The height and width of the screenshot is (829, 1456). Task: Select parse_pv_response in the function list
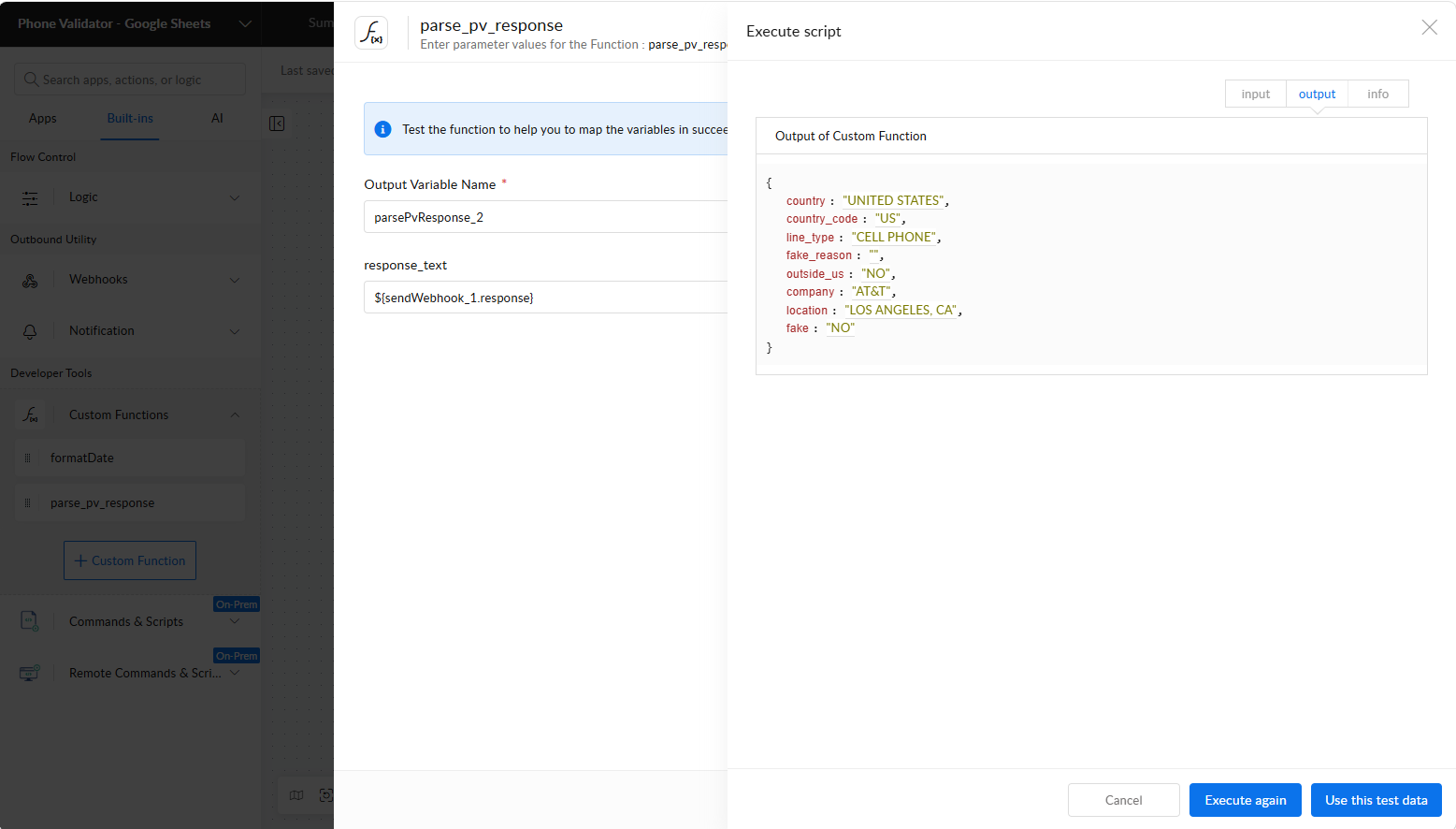point(130,502)
